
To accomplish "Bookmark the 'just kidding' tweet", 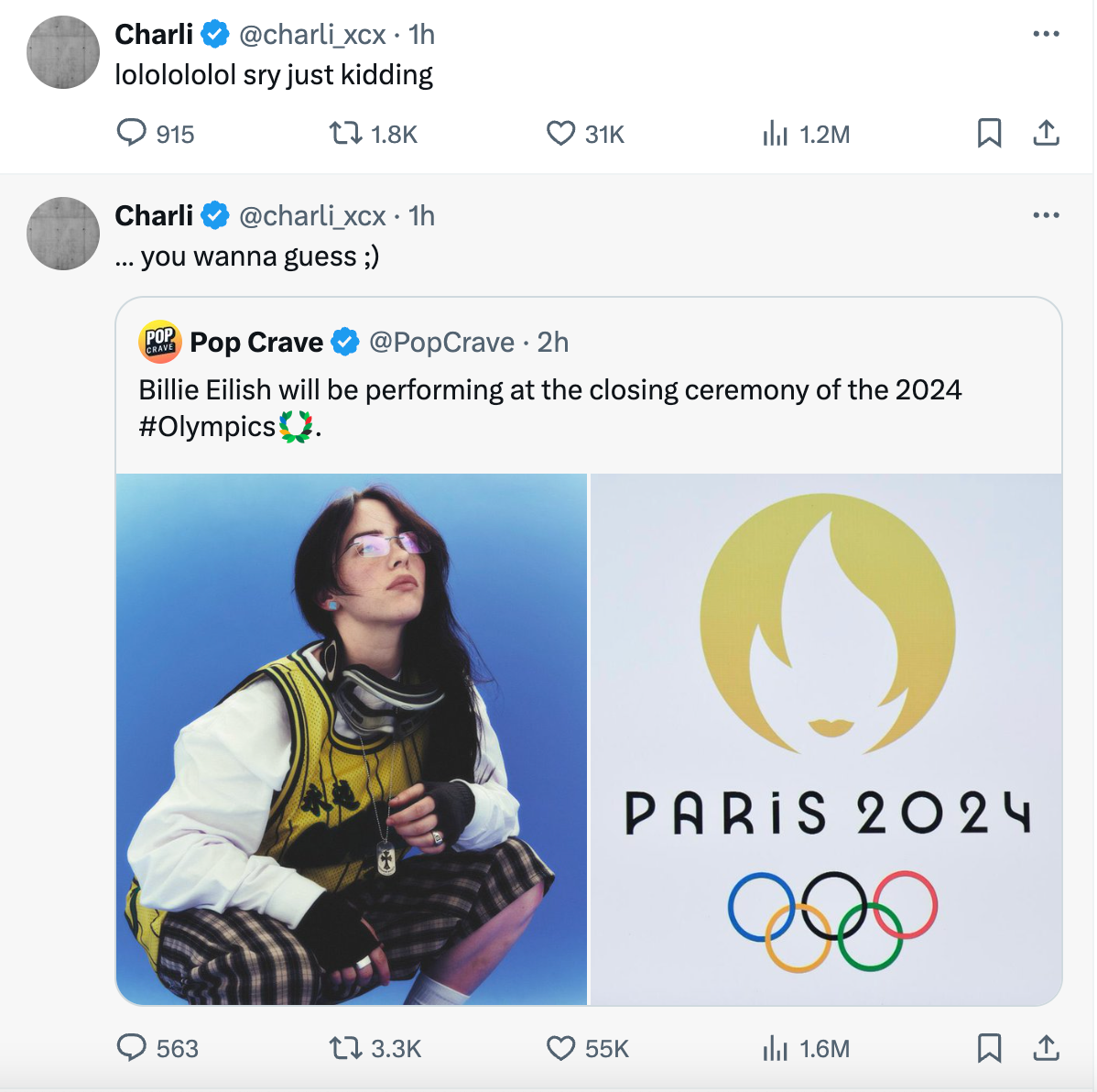I will coord(989,134).
